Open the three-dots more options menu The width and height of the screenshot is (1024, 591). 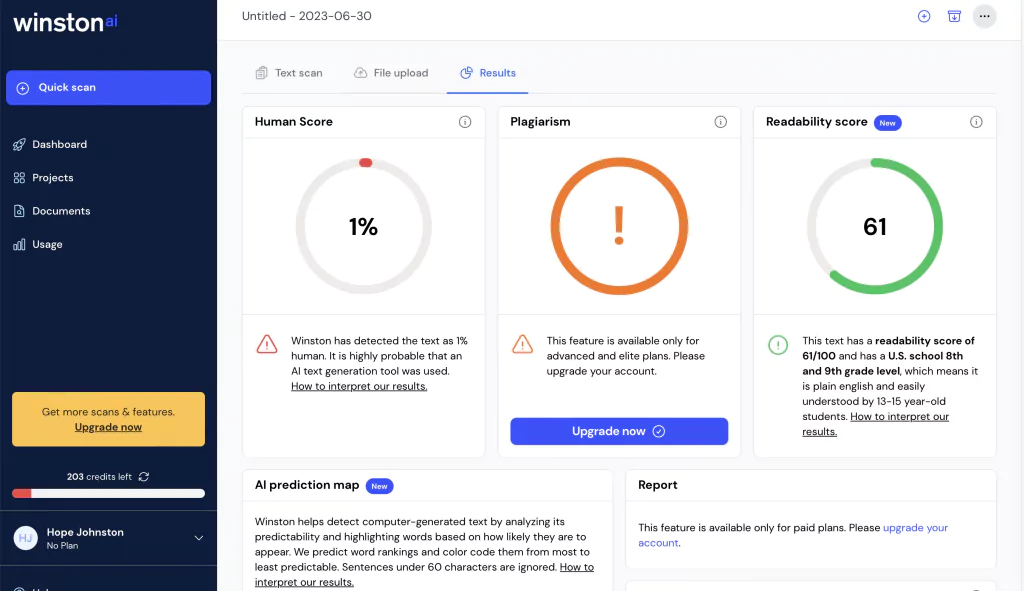(984, 16)
